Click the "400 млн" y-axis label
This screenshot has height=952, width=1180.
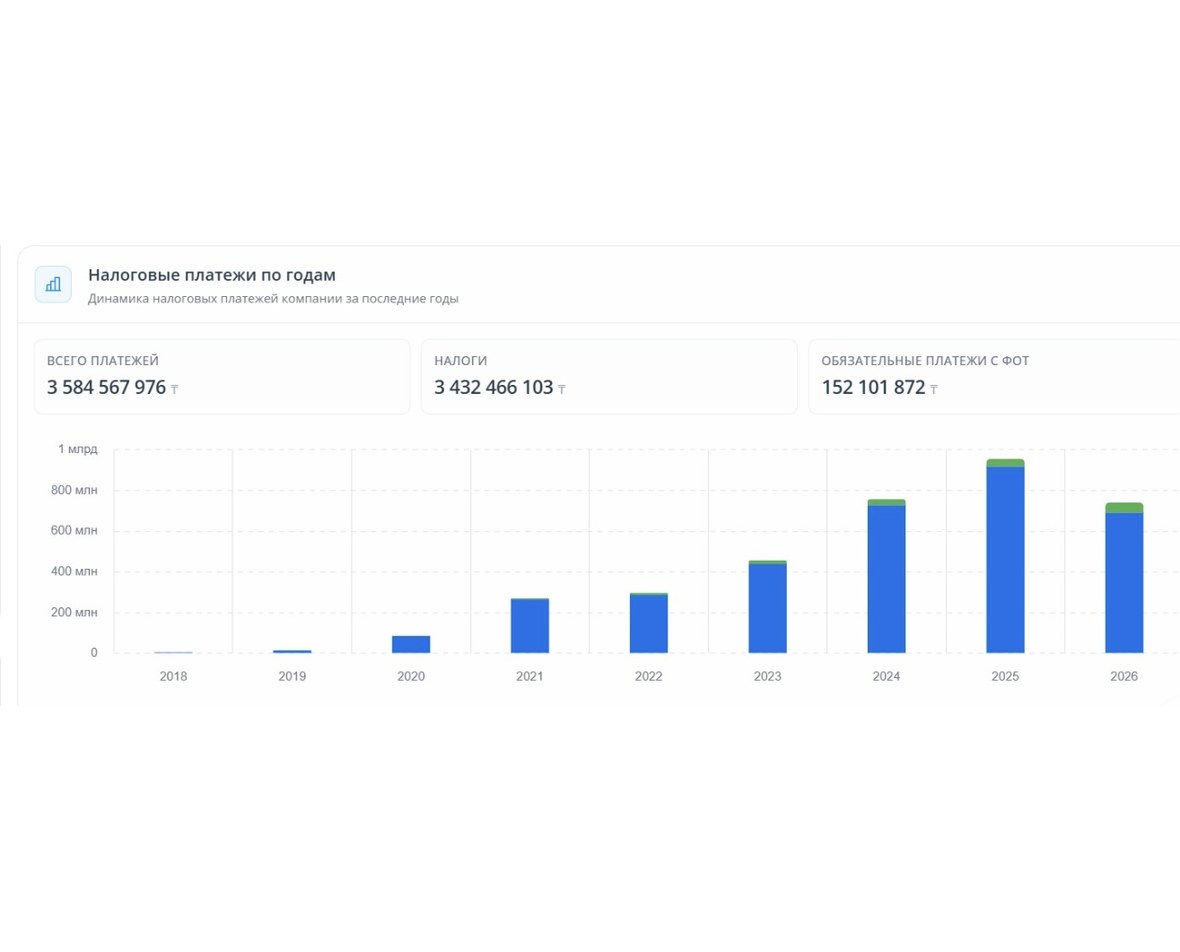tap(74, 571)
